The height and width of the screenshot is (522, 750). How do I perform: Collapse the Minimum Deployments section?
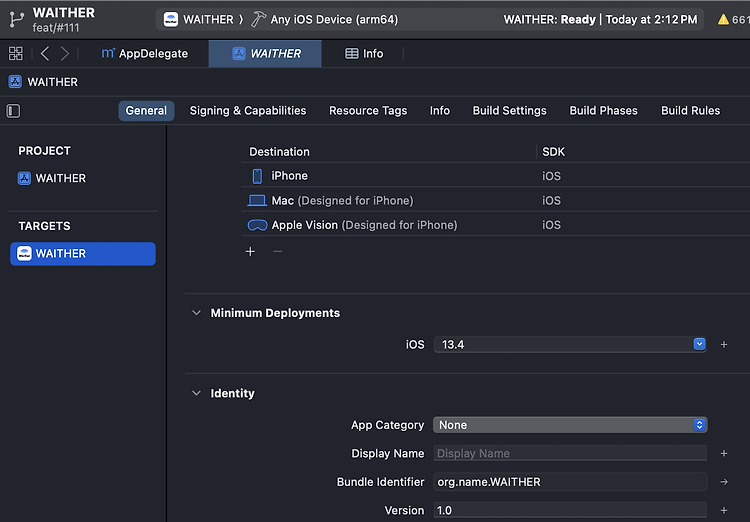click(x=196, y=313)
